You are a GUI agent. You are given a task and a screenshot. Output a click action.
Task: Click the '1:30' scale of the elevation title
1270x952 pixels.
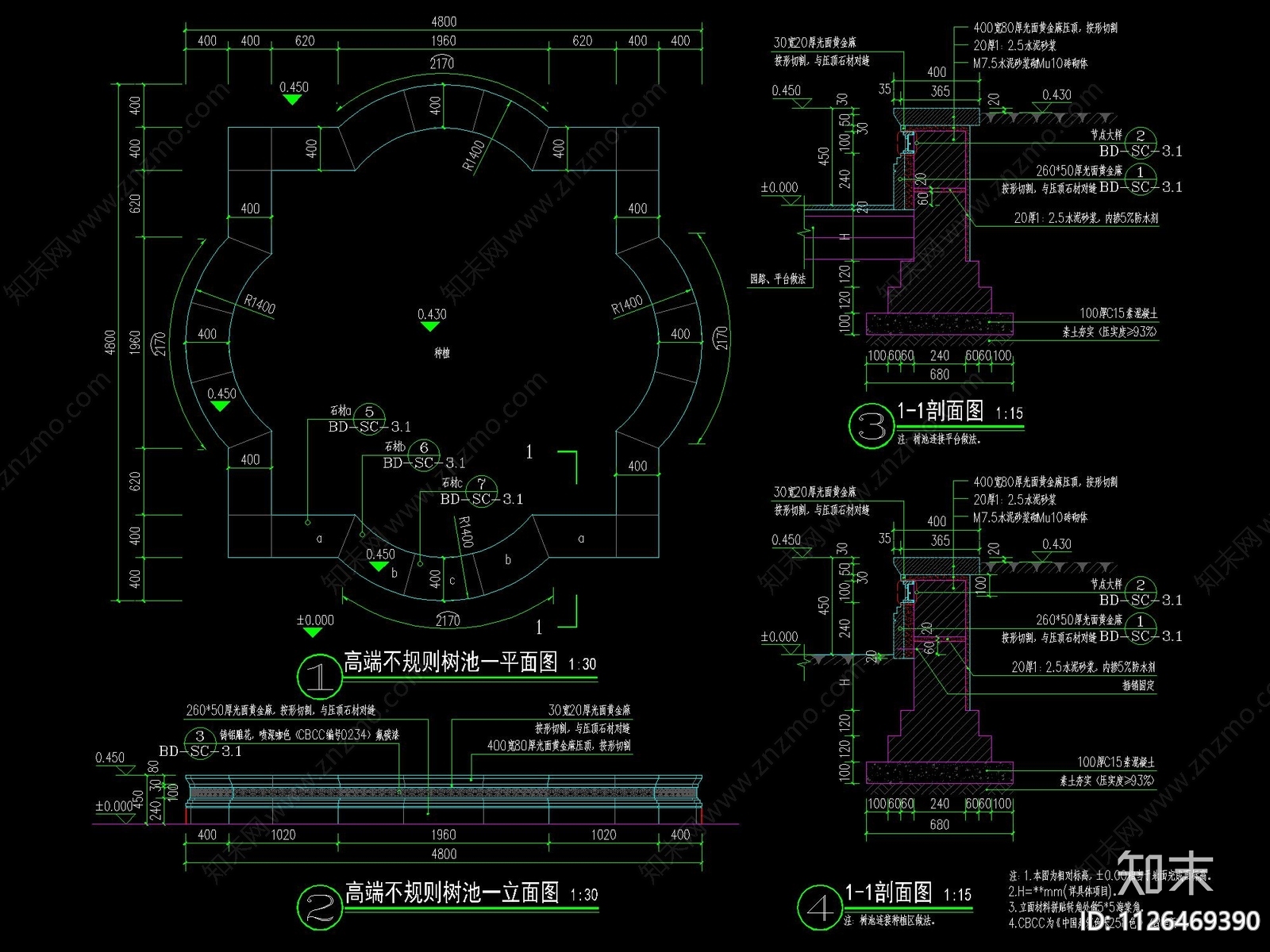pyautogui.click(x=583, y=895)
